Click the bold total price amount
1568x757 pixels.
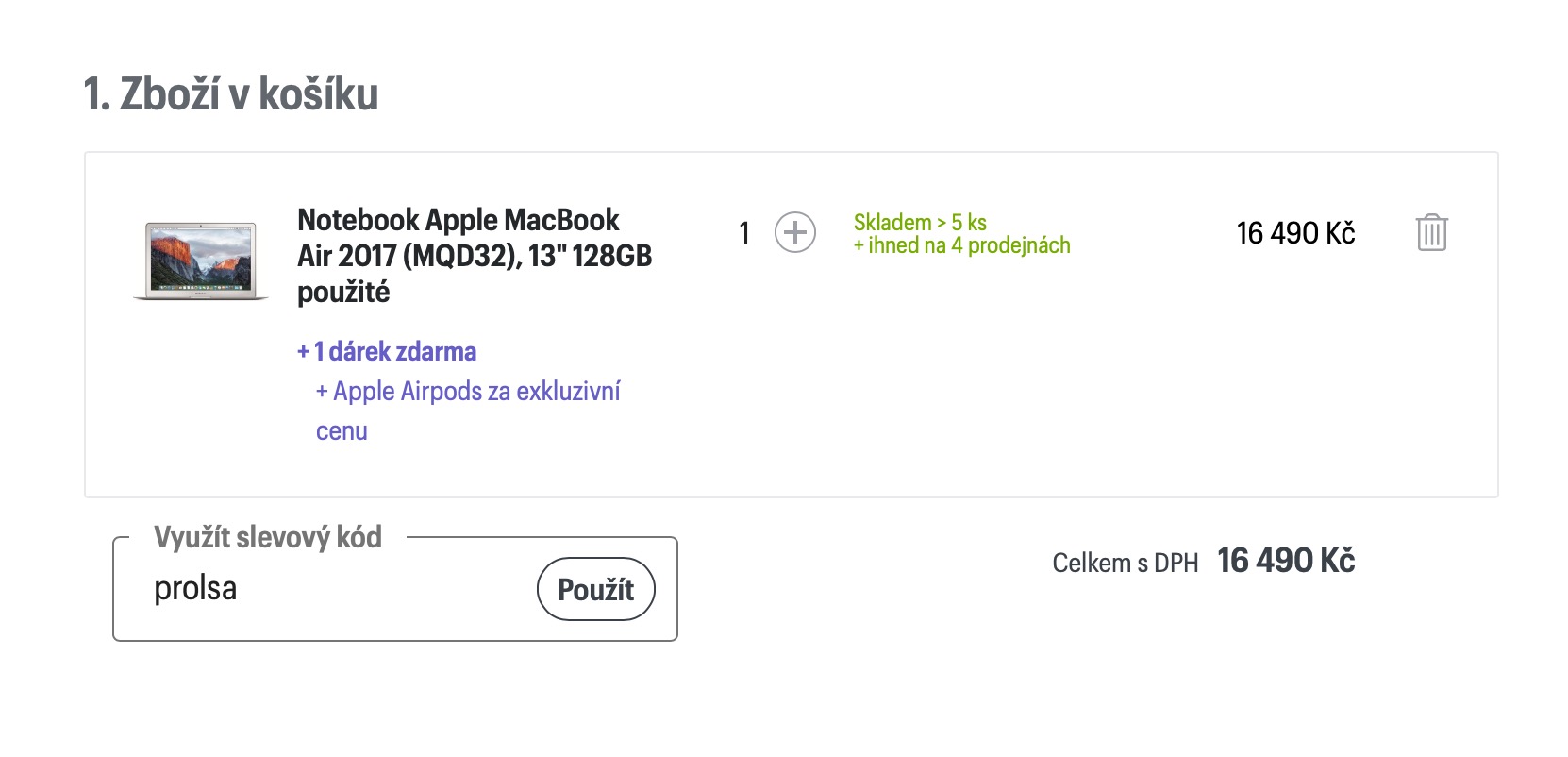click(1286, 561)
